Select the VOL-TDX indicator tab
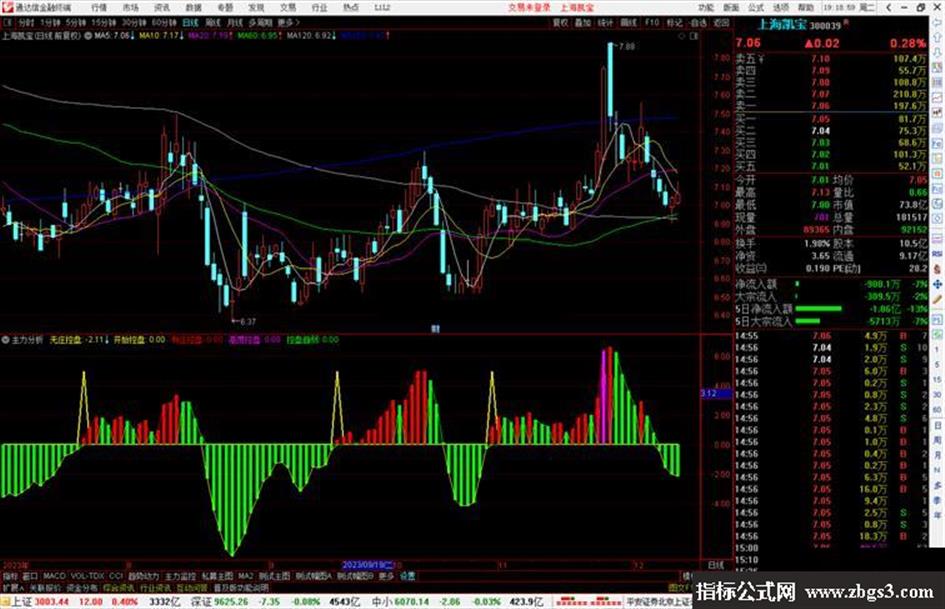Screen dimensions: 945x609 (x=87, y=576)
